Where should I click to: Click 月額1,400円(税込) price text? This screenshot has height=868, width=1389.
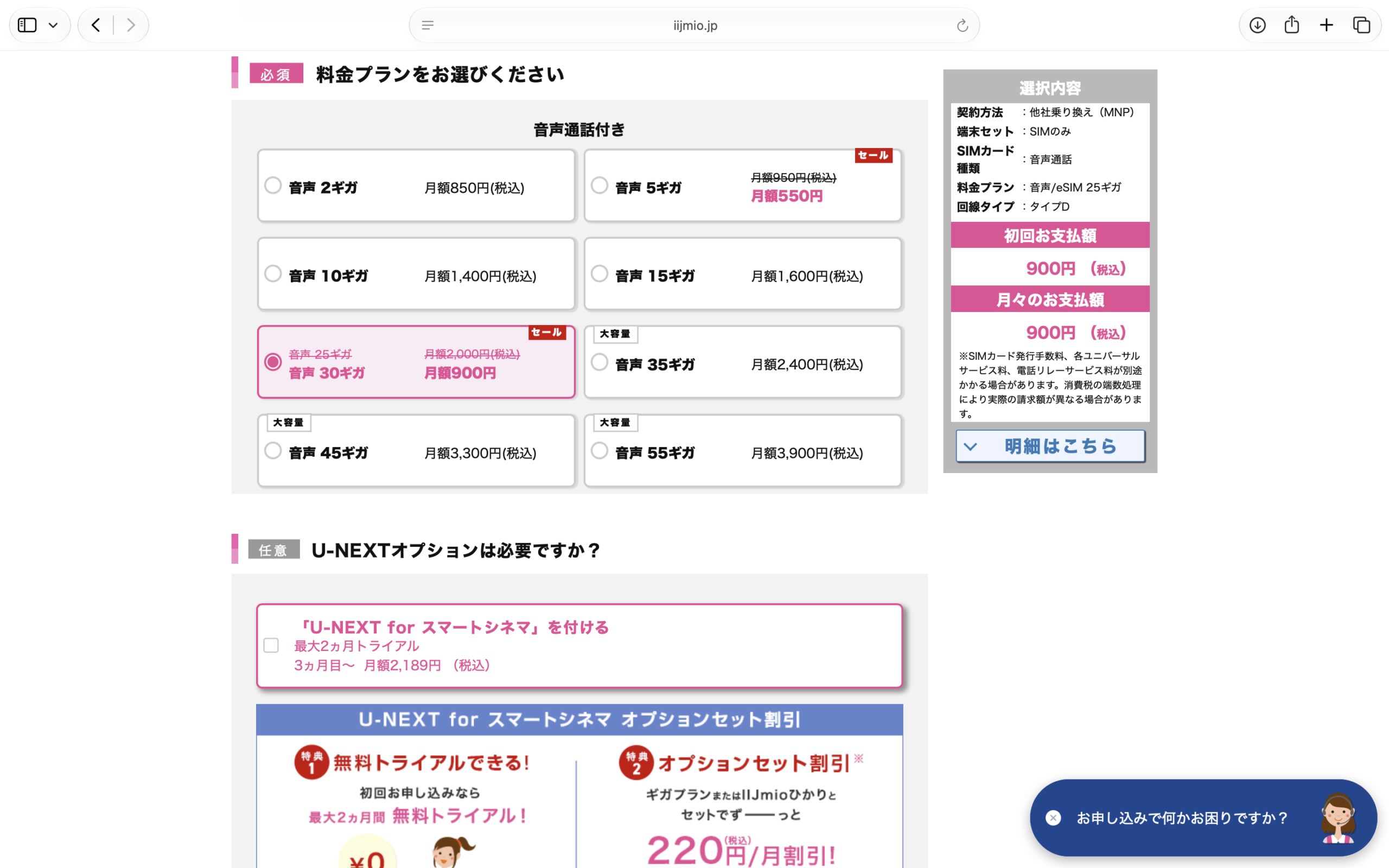point(480,276)
